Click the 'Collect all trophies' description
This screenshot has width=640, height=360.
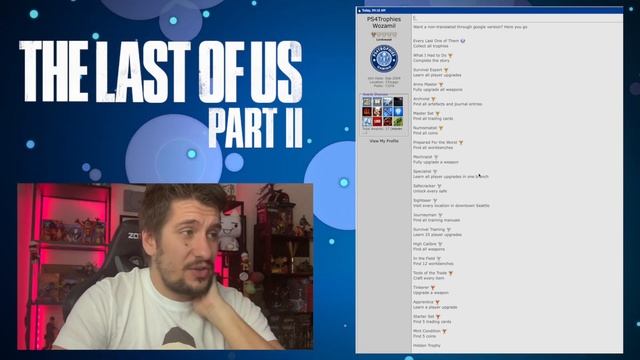coord(431,46)
